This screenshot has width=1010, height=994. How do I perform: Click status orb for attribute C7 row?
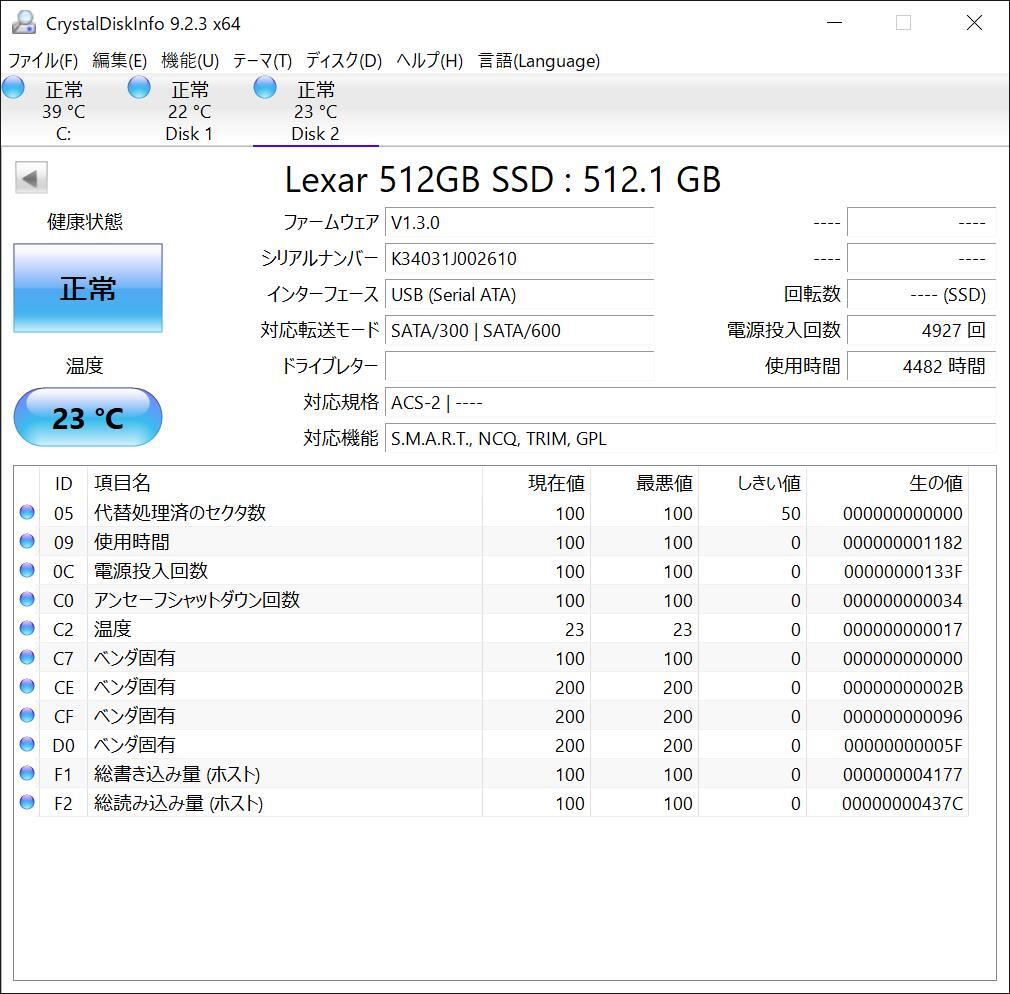click(x=27, y=657)
